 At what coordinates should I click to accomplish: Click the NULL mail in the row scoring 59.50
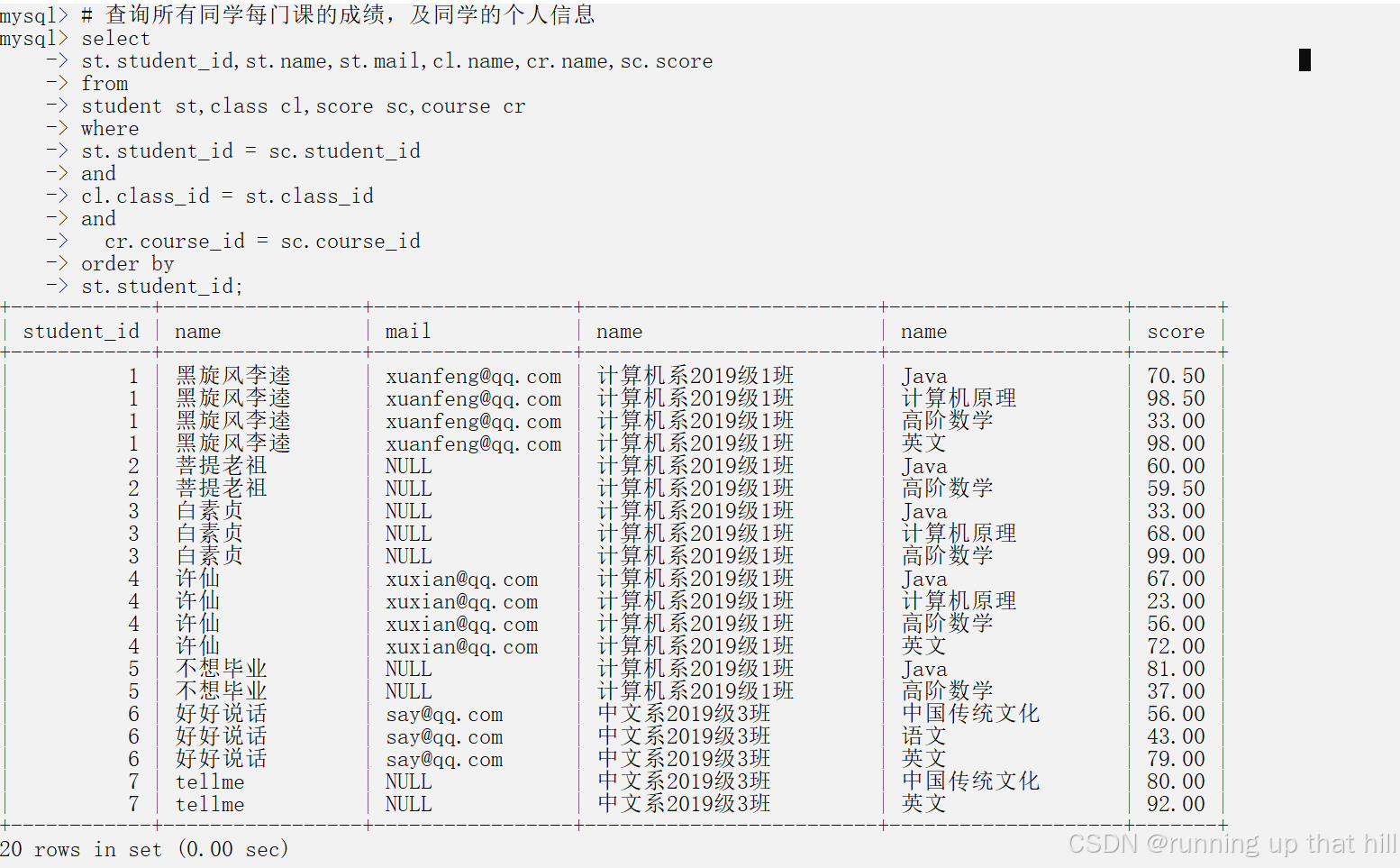tap(408, 489)
